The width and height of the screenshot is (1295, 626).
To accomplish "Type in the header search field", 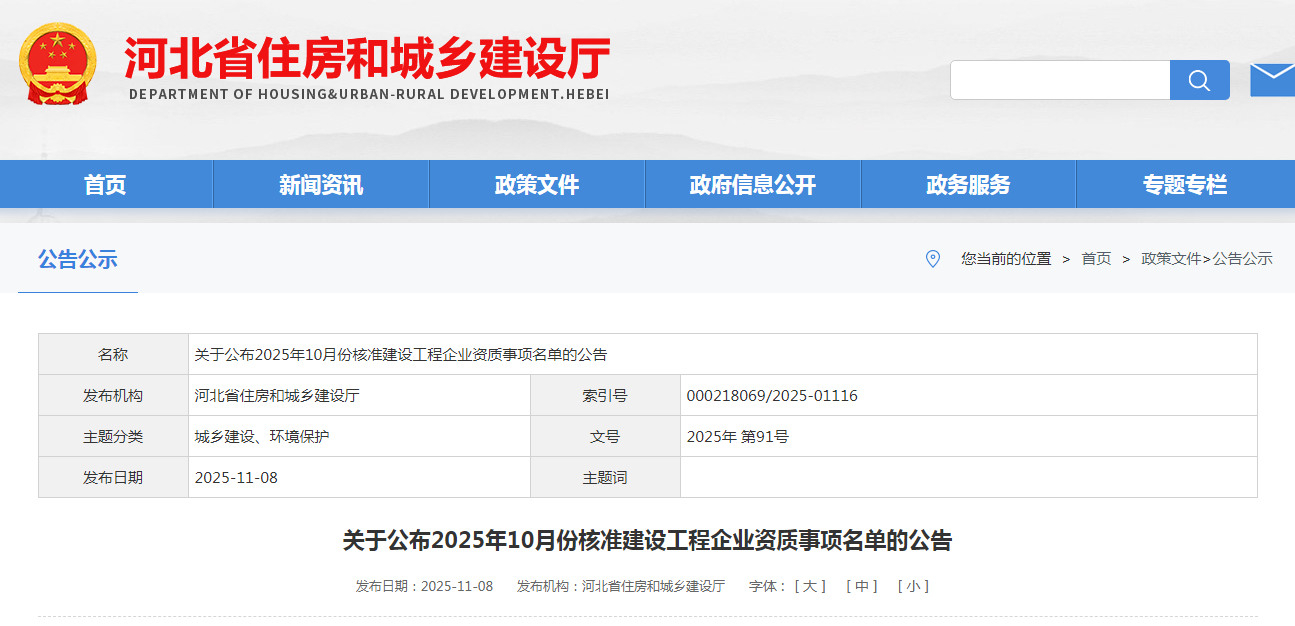I will [x=1060, y=80].
